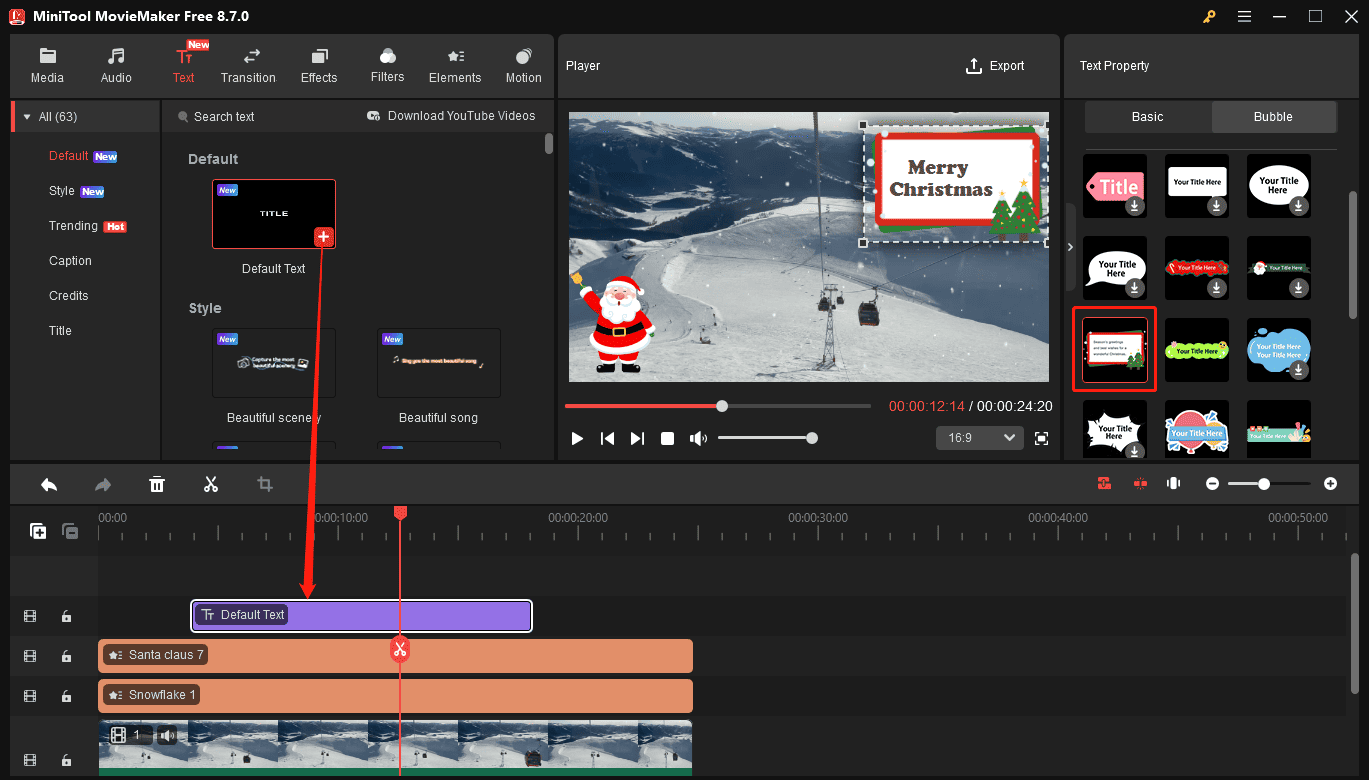1369x780 pixels.
Task: Play the video preview
Action: click(x=577, y=438)
